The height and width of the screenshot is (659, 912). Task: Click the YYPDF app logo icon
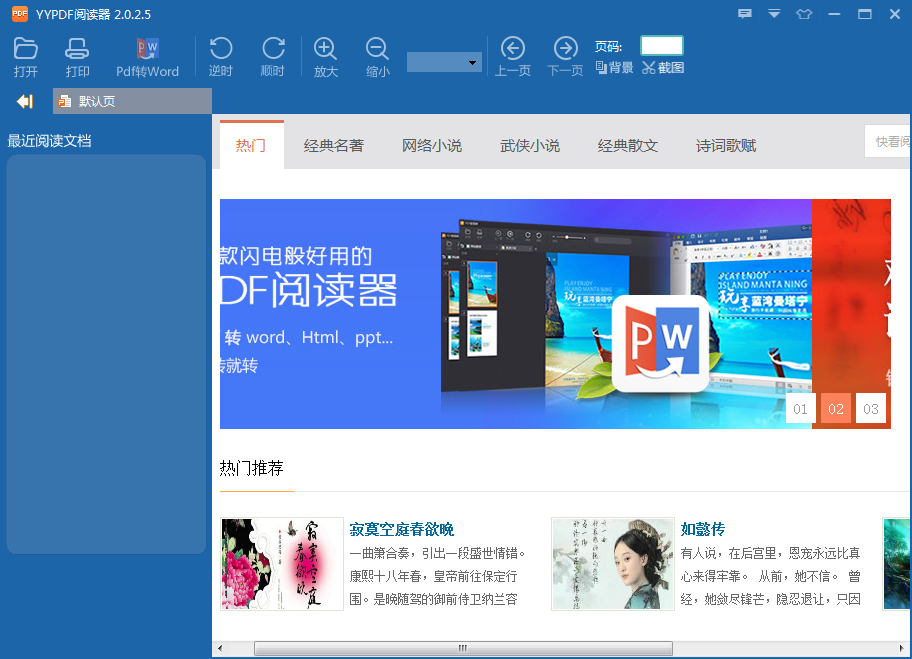click(x=20, y=14)
